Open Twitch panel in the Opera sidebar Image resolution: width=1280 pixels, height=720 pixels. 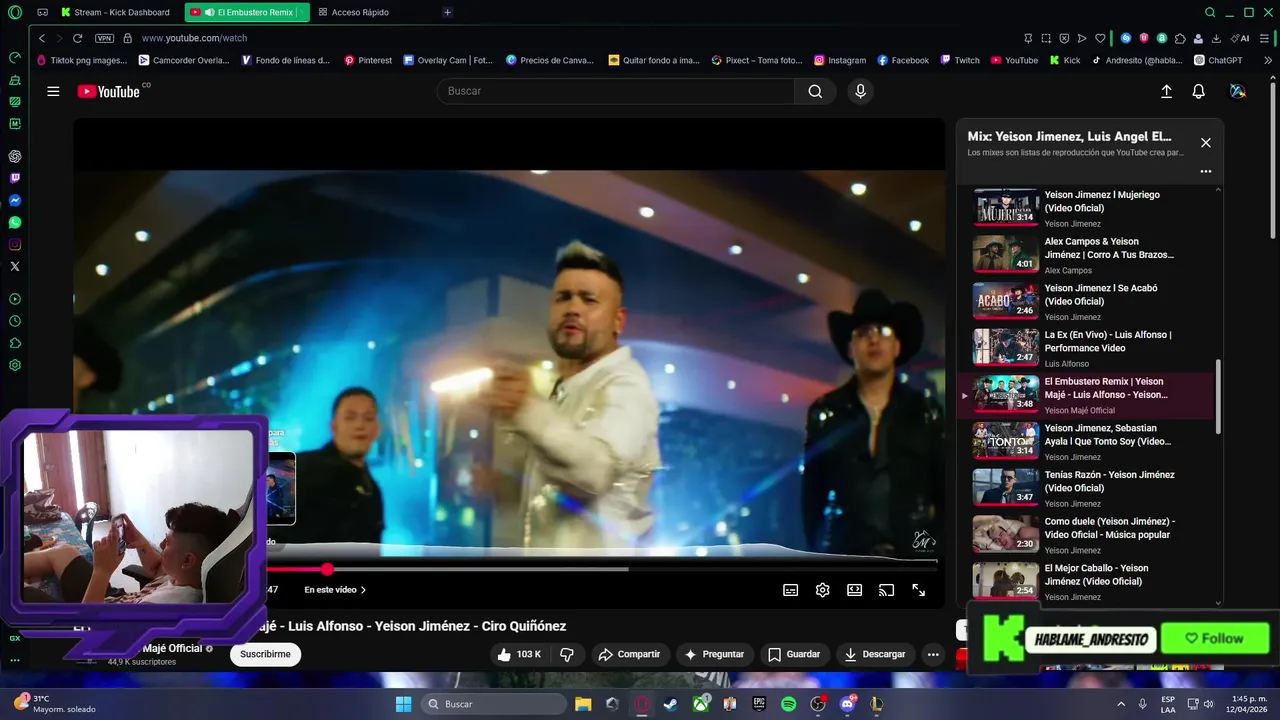(x=15, y=179)
